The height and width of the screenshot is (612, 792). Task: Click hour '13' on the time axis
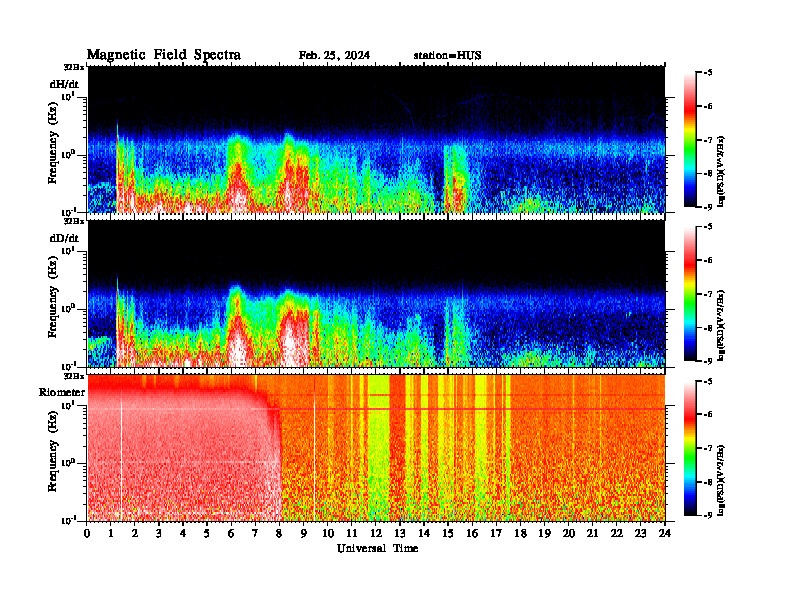400,533
